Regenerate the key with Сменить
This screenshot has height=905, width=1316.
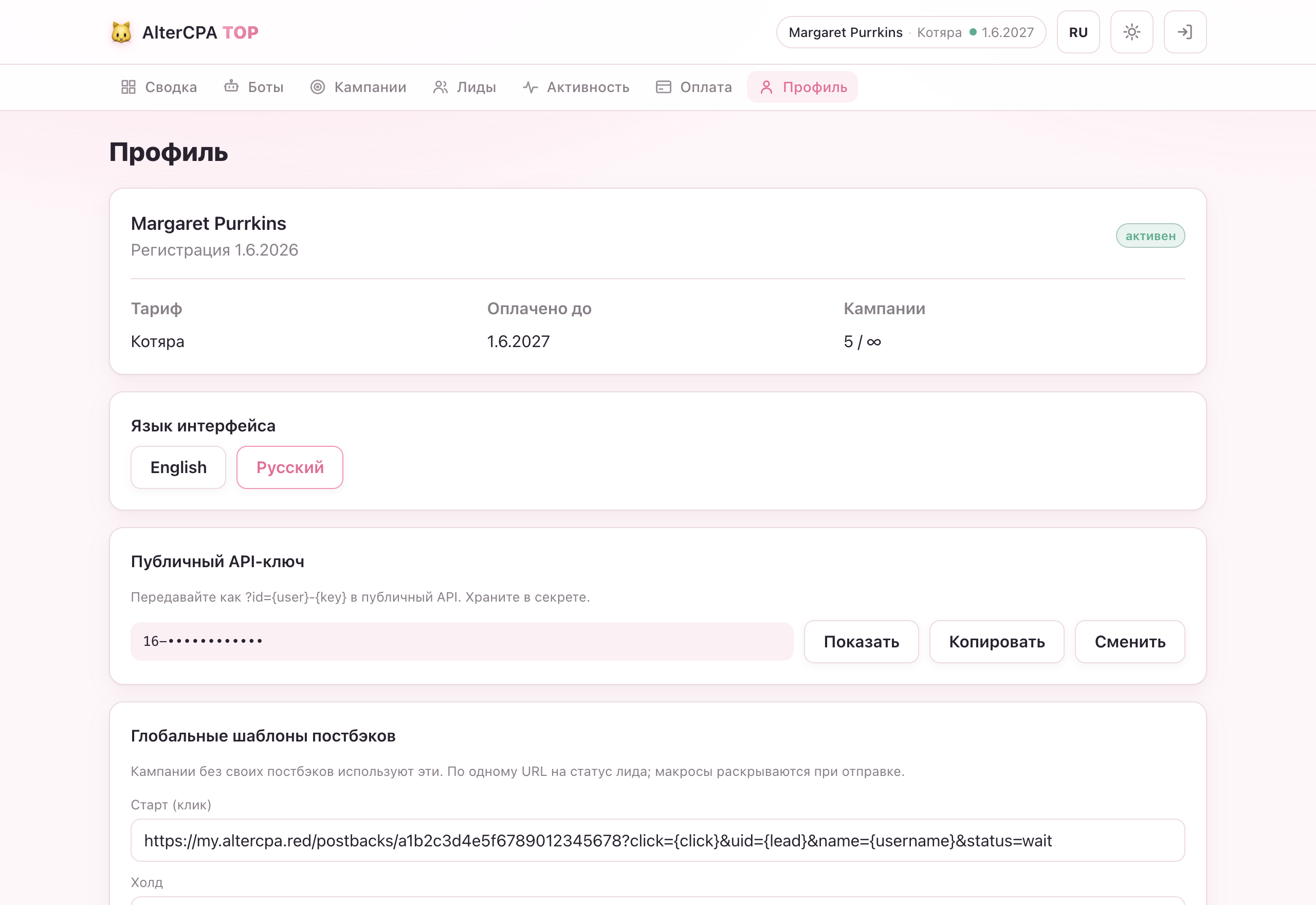(x=1129, y=641)
